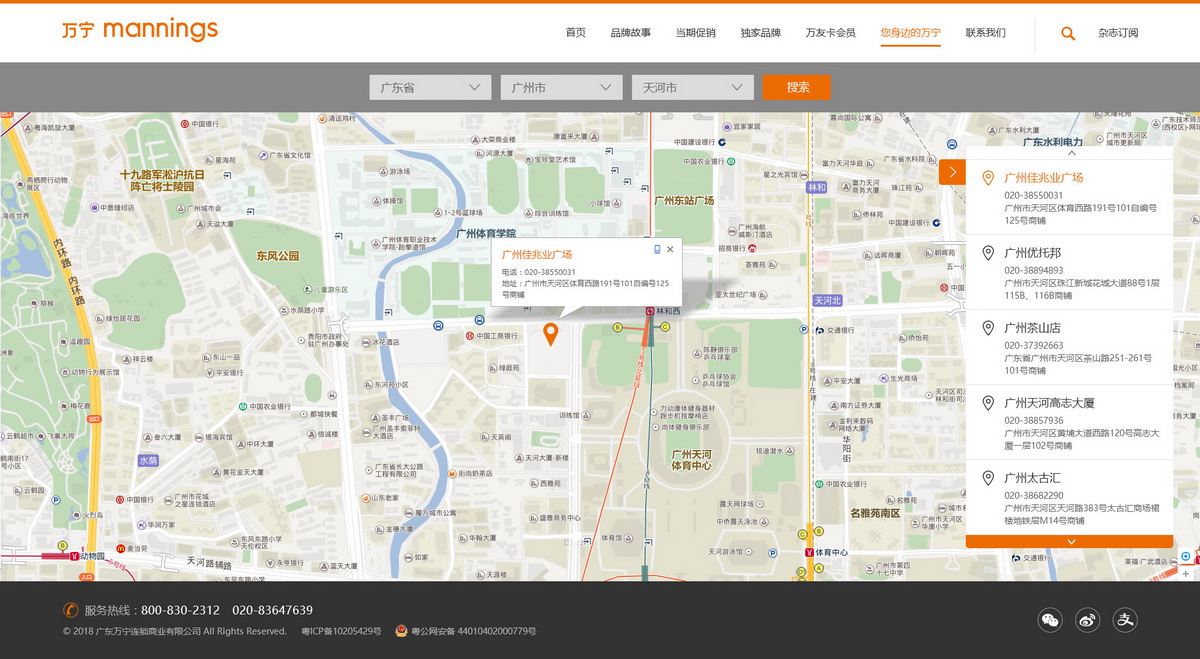
Task: Click phone 020-38550031 in map popup
Action: (550, 272)
